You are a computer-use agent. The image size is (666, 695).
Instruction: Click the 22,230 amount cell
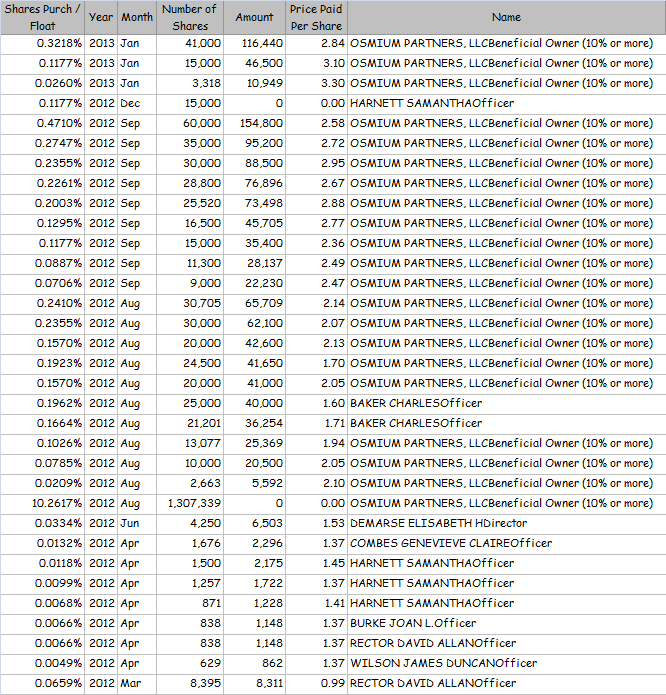pyautogui.click(x=254, y=283)
